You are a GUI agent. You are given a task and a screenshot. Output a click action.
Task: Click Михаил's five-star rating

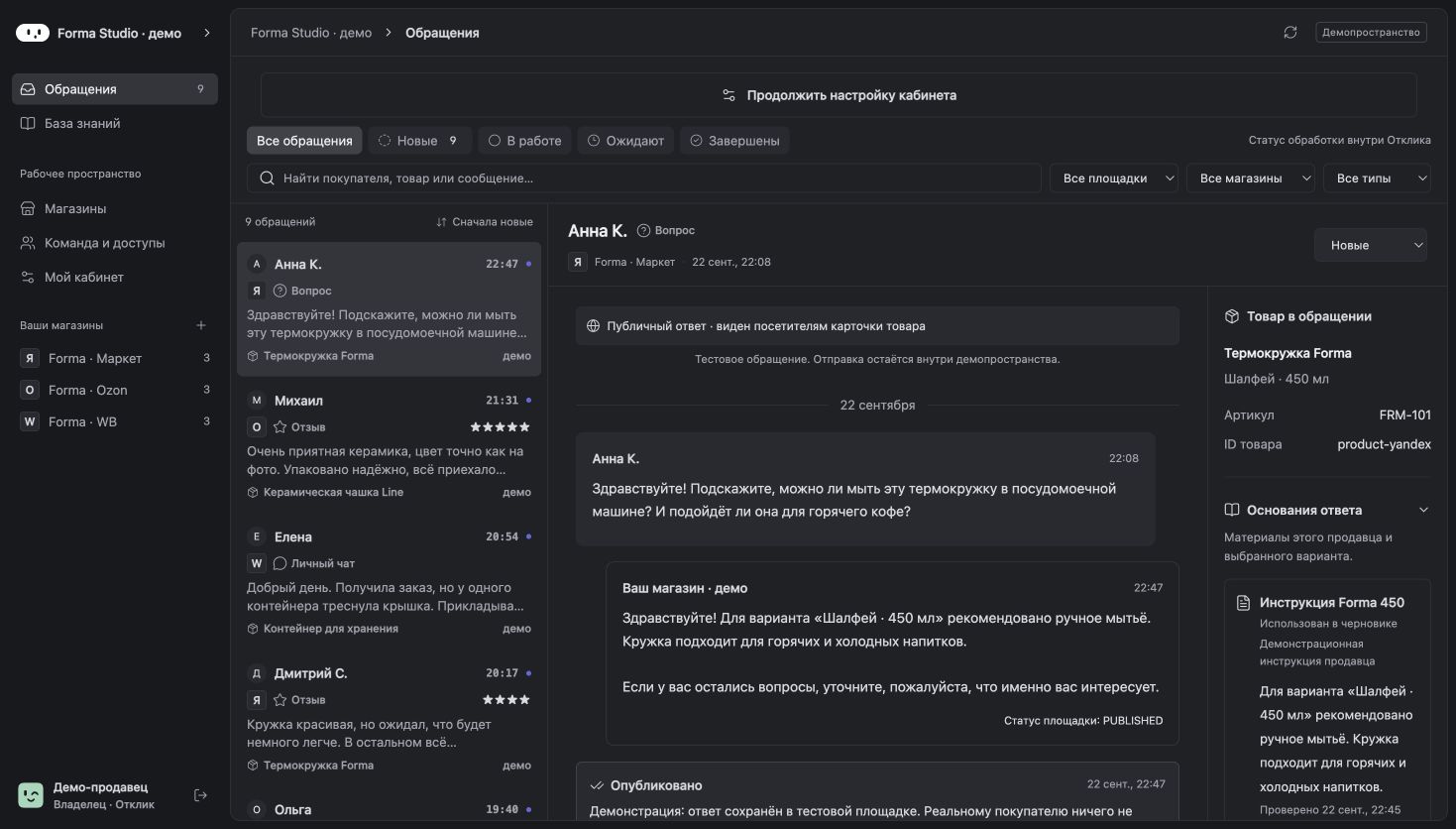[x=501, y=427]
